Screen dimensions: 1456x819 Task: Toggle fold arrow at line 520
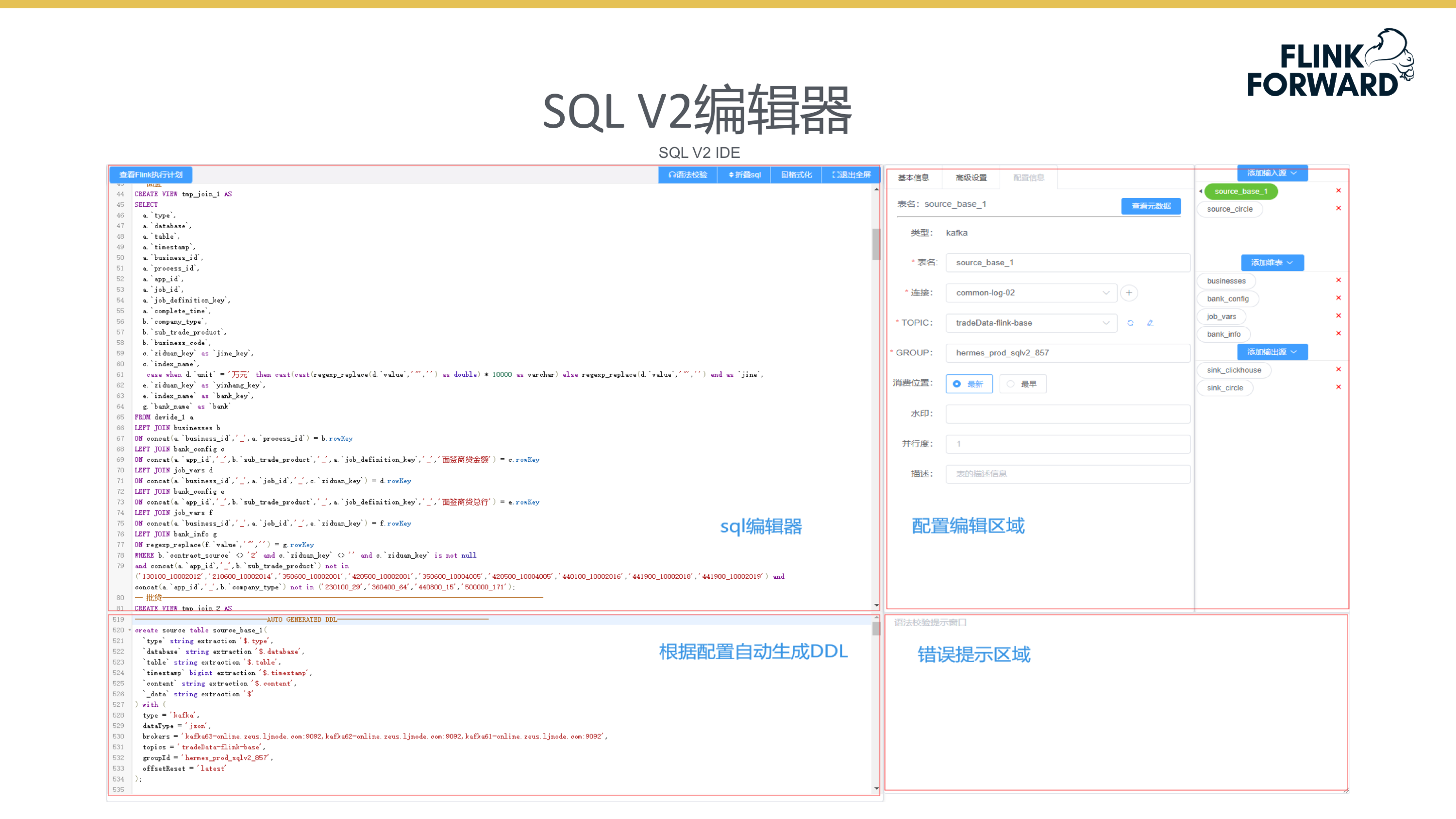(x=130, y=630)
